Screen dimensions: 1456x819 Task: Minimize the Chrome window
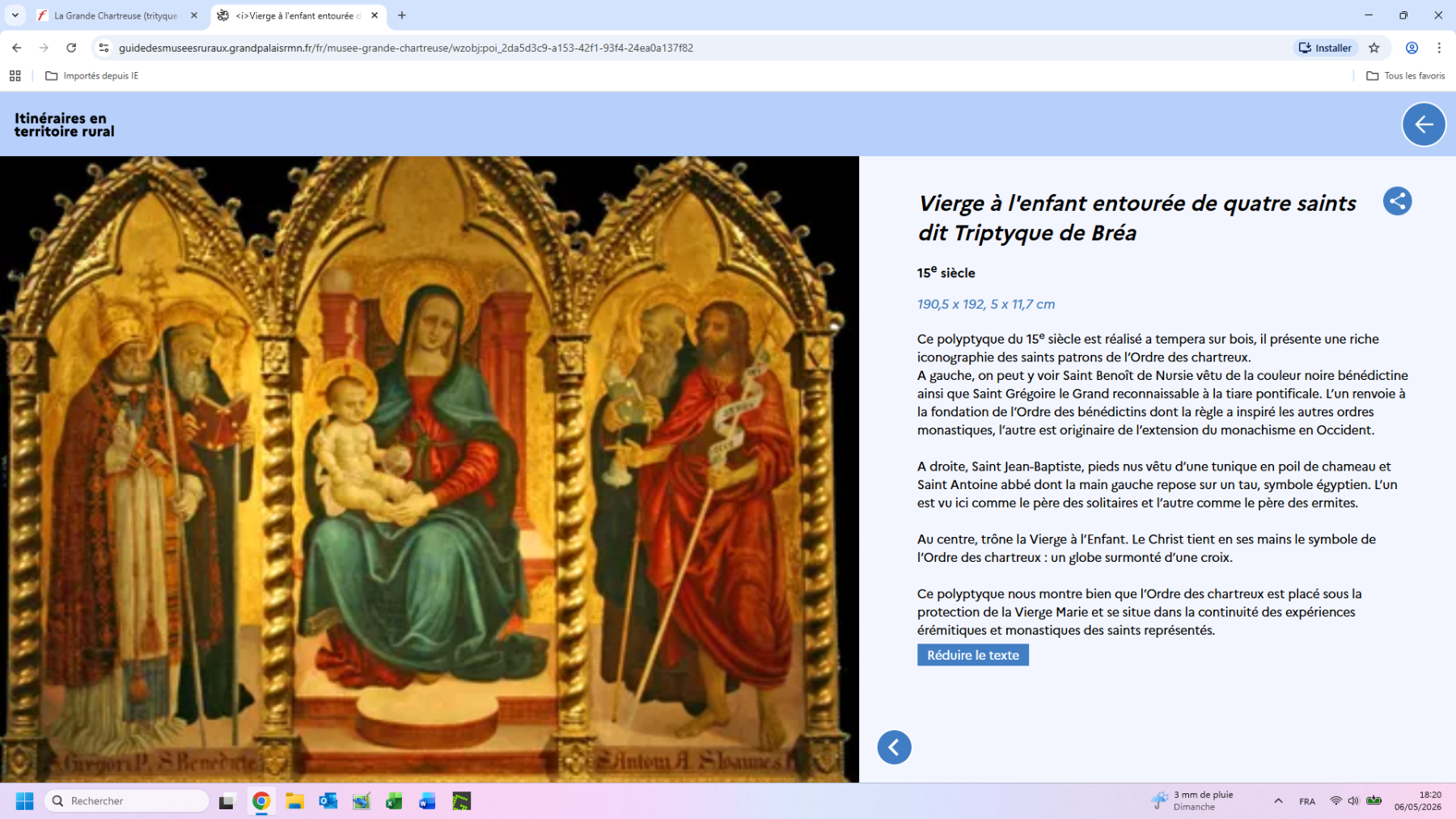click(x=1369, y=15)
